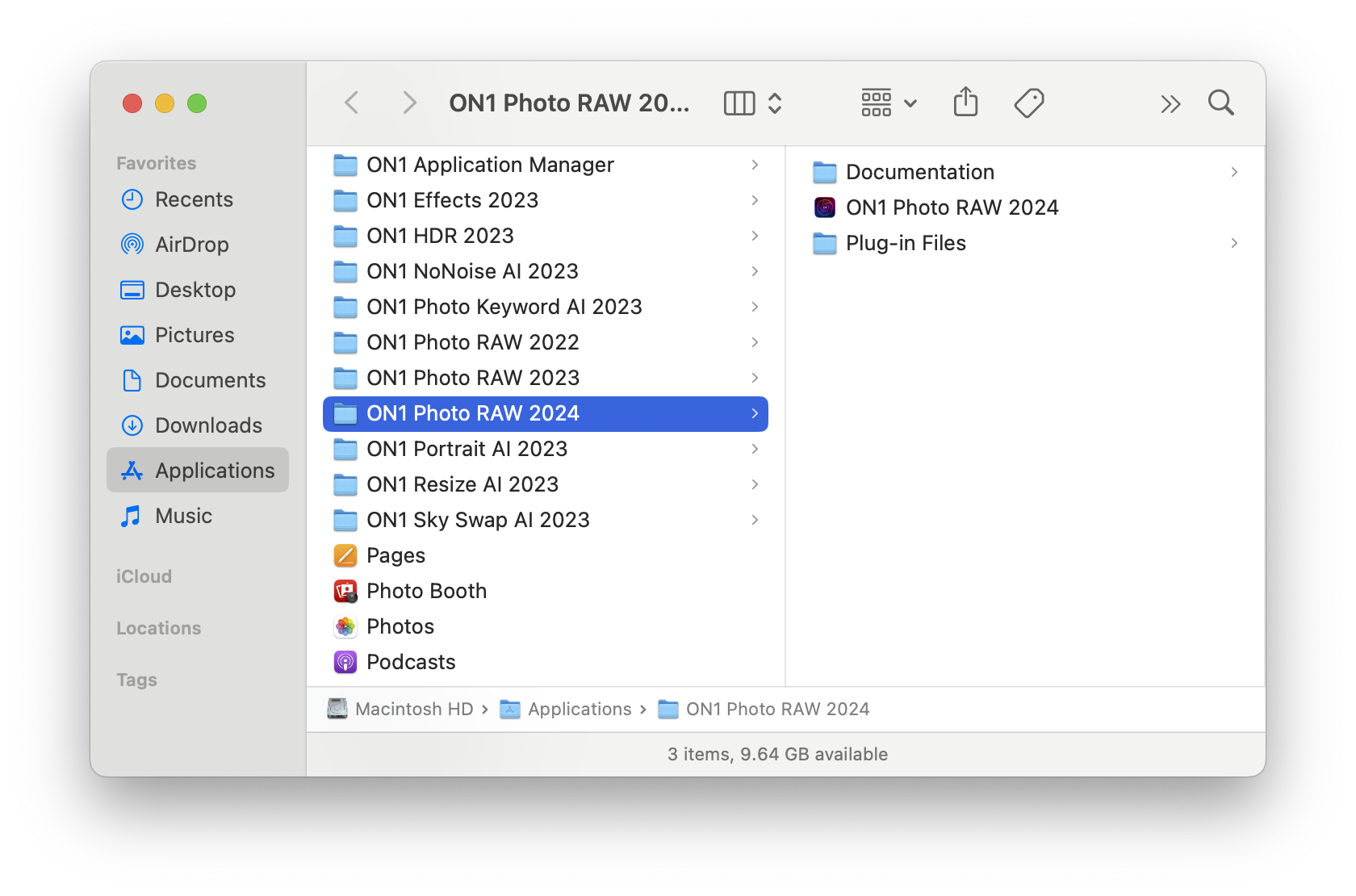The width and height of the screenshot is (1356, 896).
Task: Click the status text '3 items, 9.64 GB available'
Action: tap(777, 754)
